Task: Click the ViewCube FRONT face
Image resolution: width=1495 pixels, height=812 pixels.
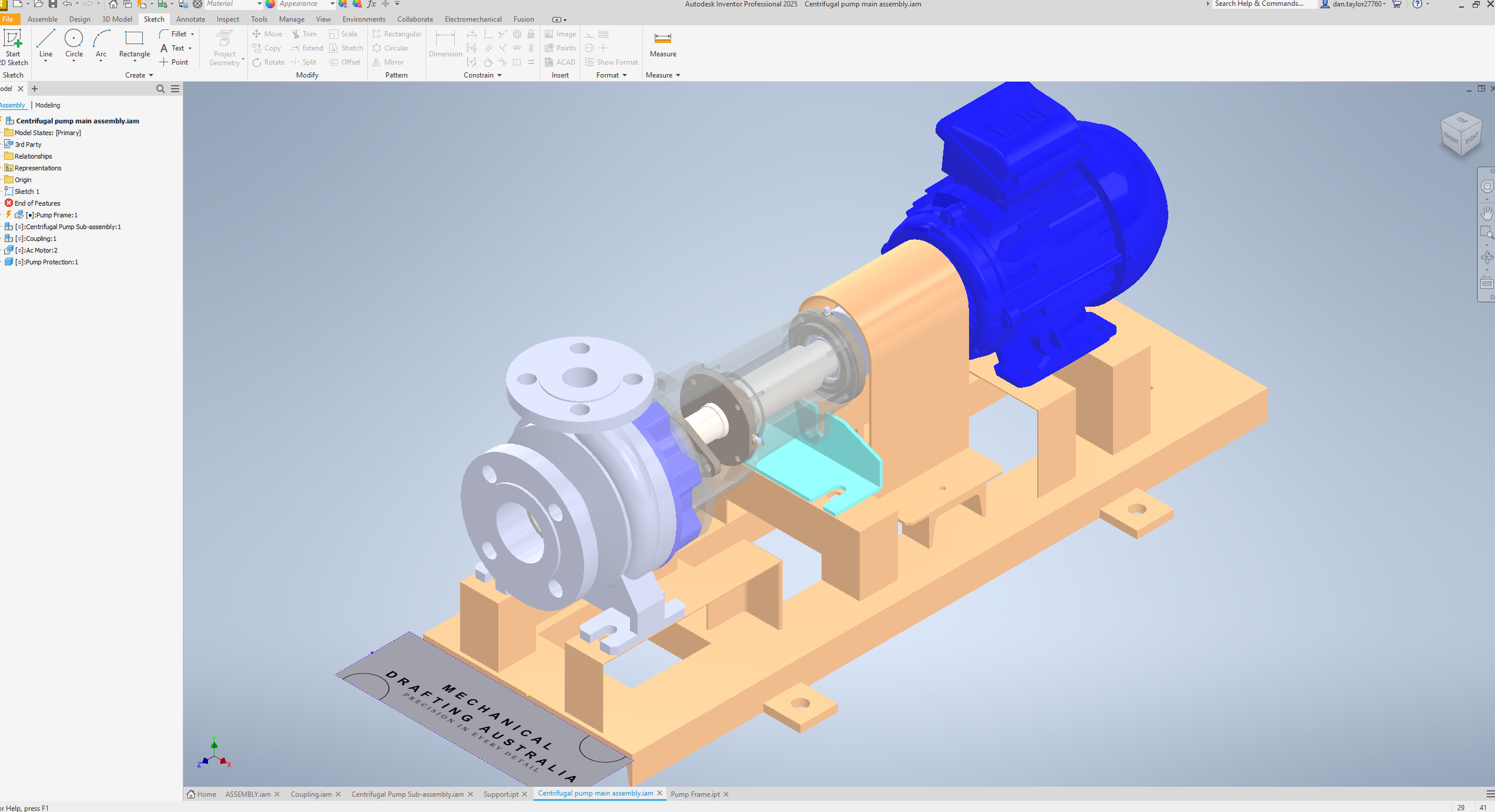Action: pos(1451,138)
